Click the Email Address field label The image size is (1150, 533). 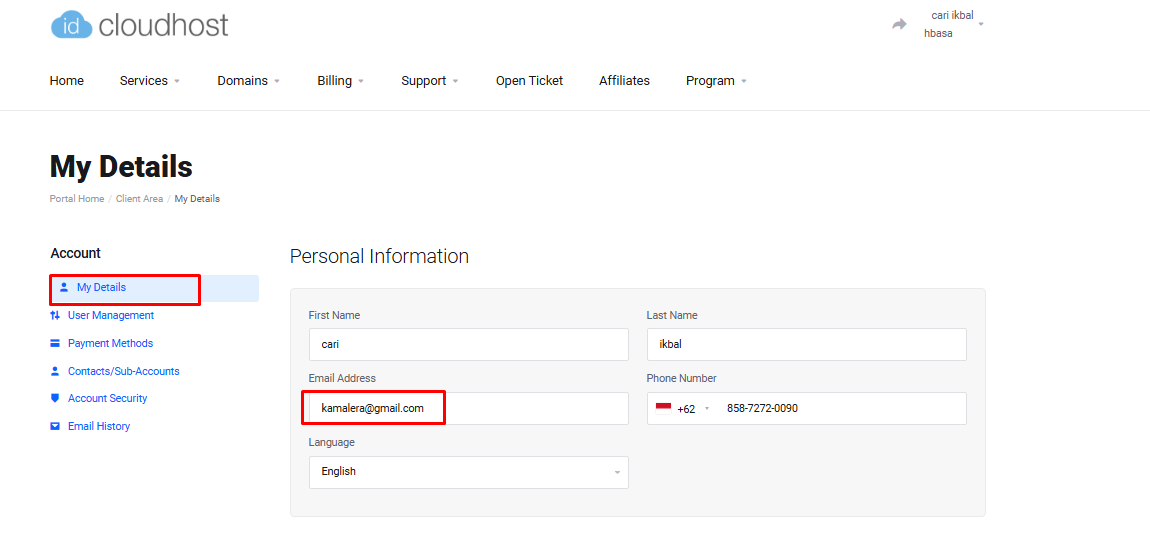[342, 378]
